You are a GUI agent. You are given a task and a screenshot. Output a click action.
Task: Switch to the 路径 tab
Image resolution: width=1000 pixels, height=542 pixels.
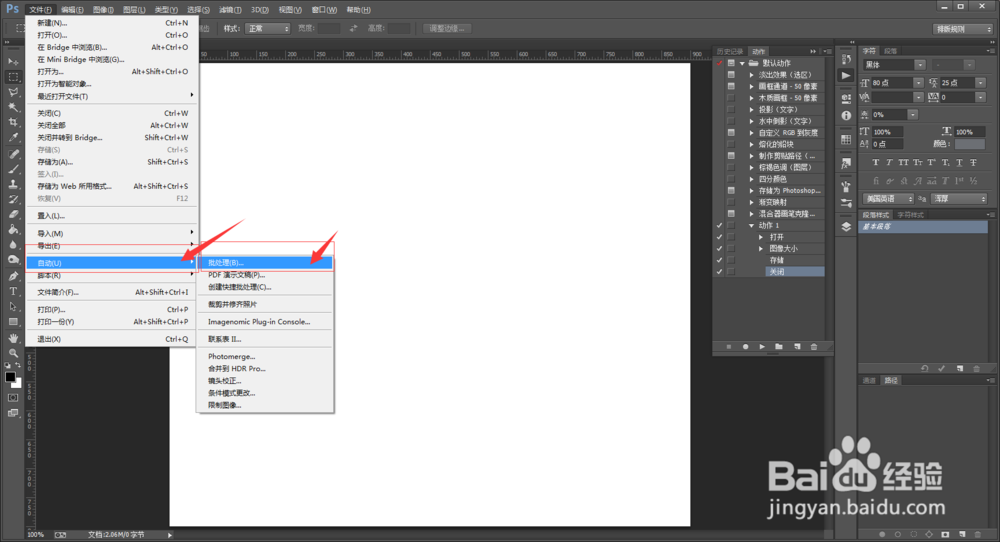(x=891, y=381)
